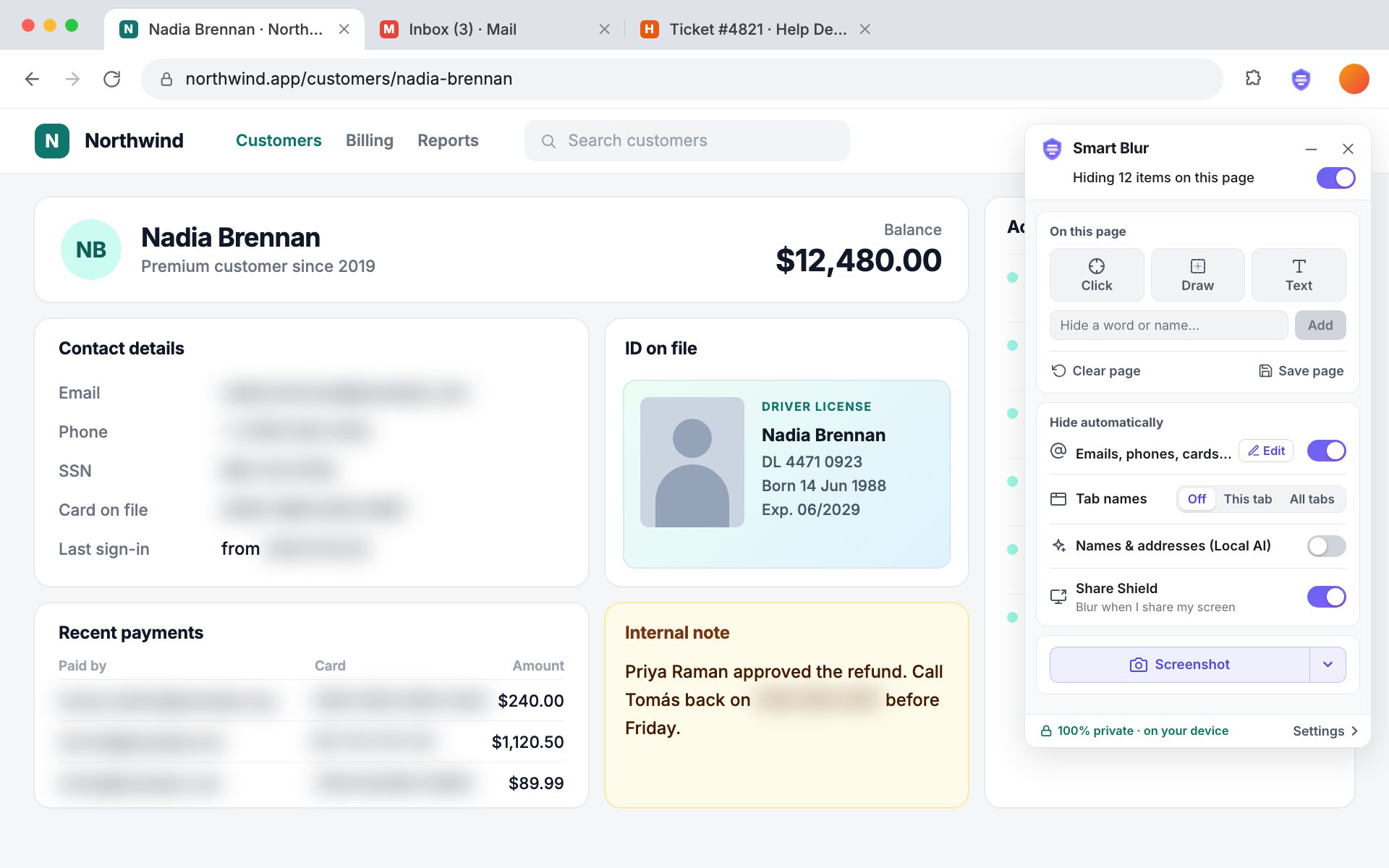The height and width of the screenshot is (868, 1389).
Task: Click the site lock icon in address bar
Action: click(166, 79)
